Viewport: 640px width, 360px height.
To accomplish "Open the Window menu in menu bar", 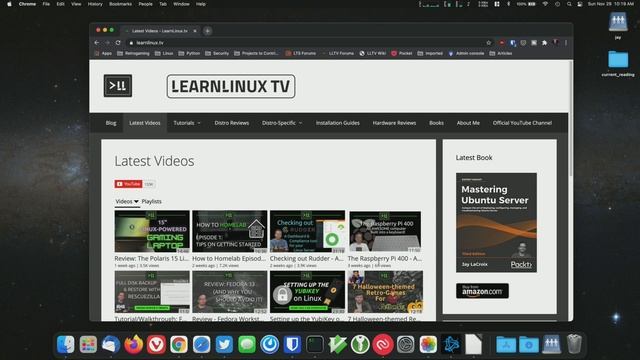I will pyautogui.click(x=181, y=4).
